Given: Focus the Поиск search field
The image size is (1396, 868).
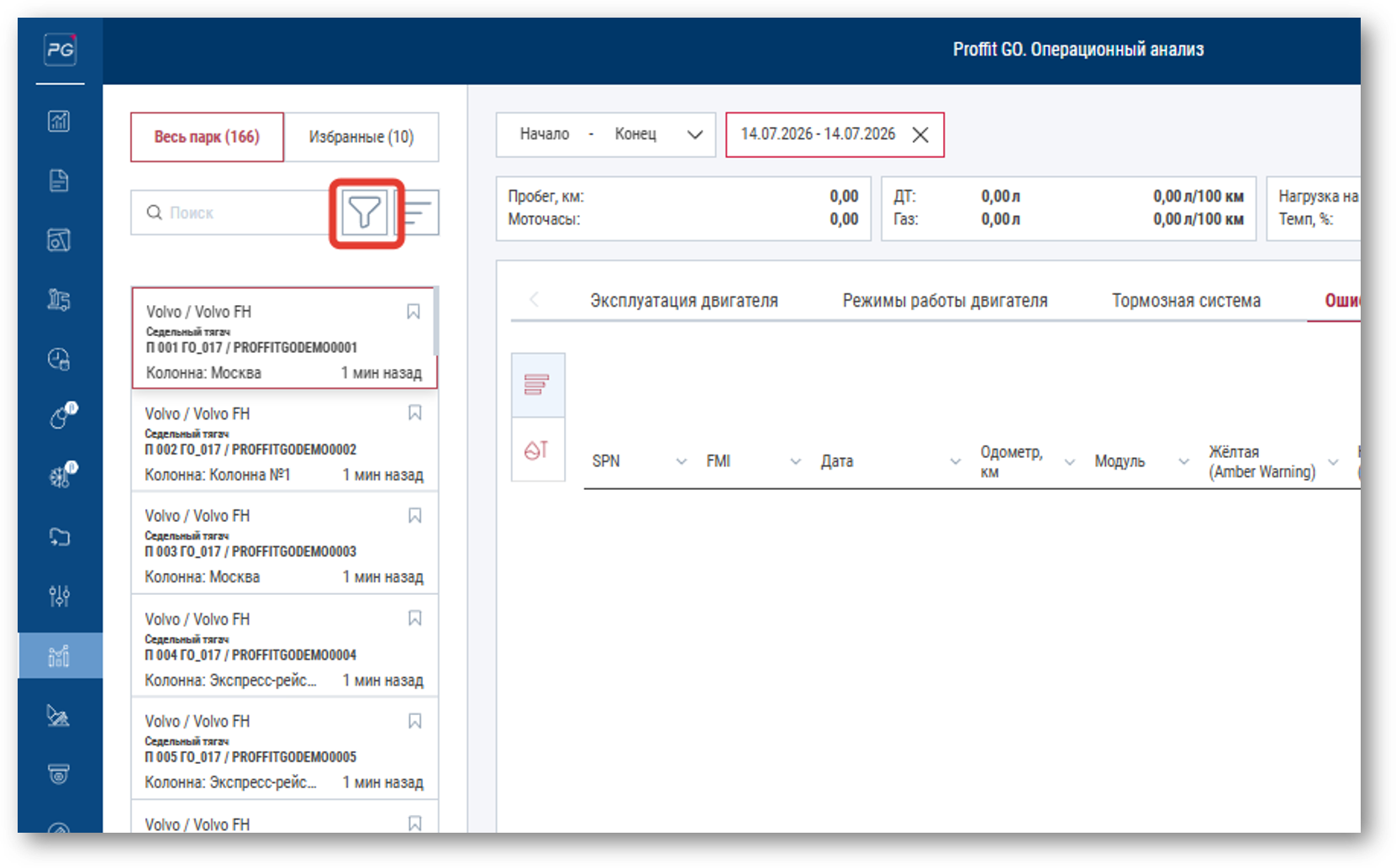Looking at the screenshot, I should point(235,213).
